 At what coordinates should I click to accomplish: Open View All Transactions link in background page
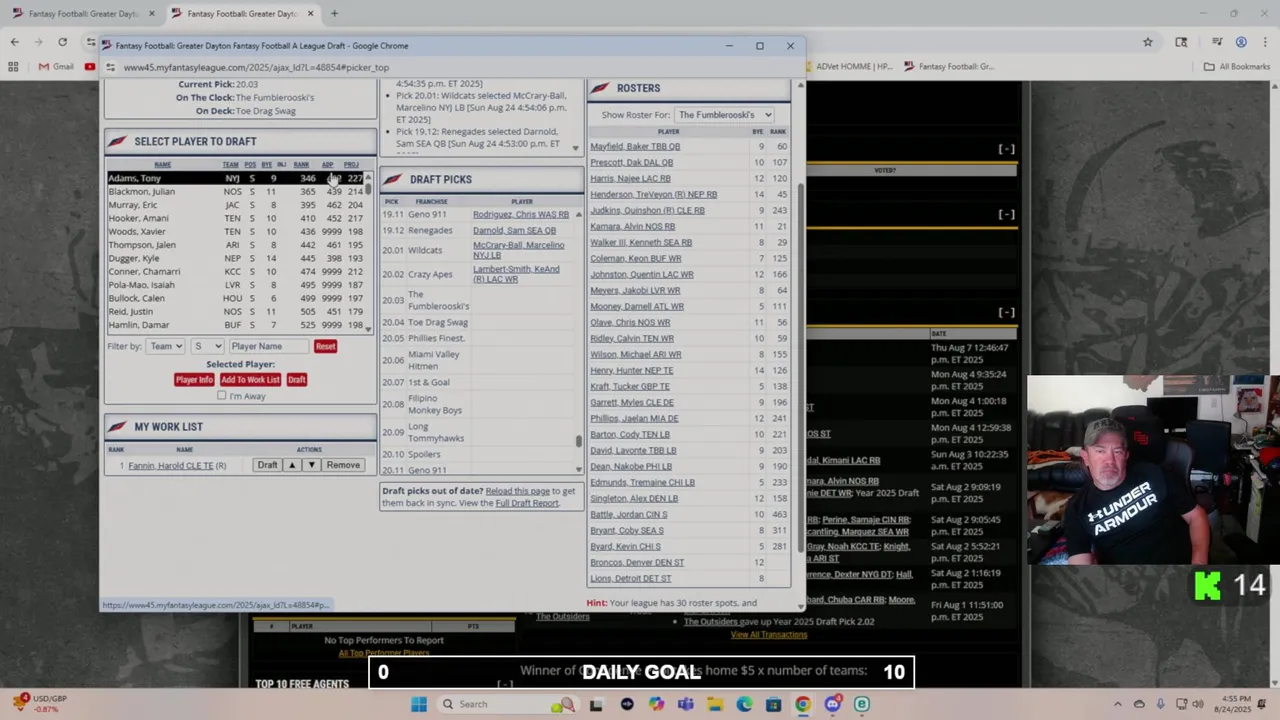tap(768, 635)
